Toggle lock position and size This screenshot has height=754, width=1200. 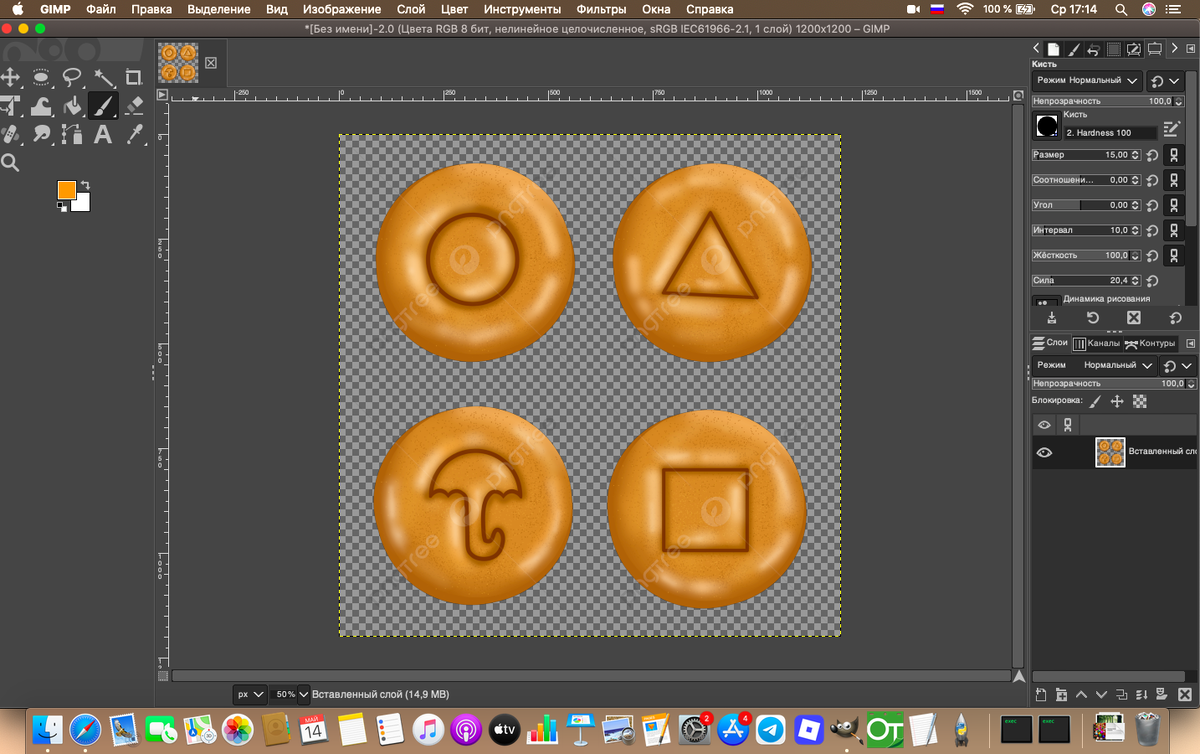1117,401
